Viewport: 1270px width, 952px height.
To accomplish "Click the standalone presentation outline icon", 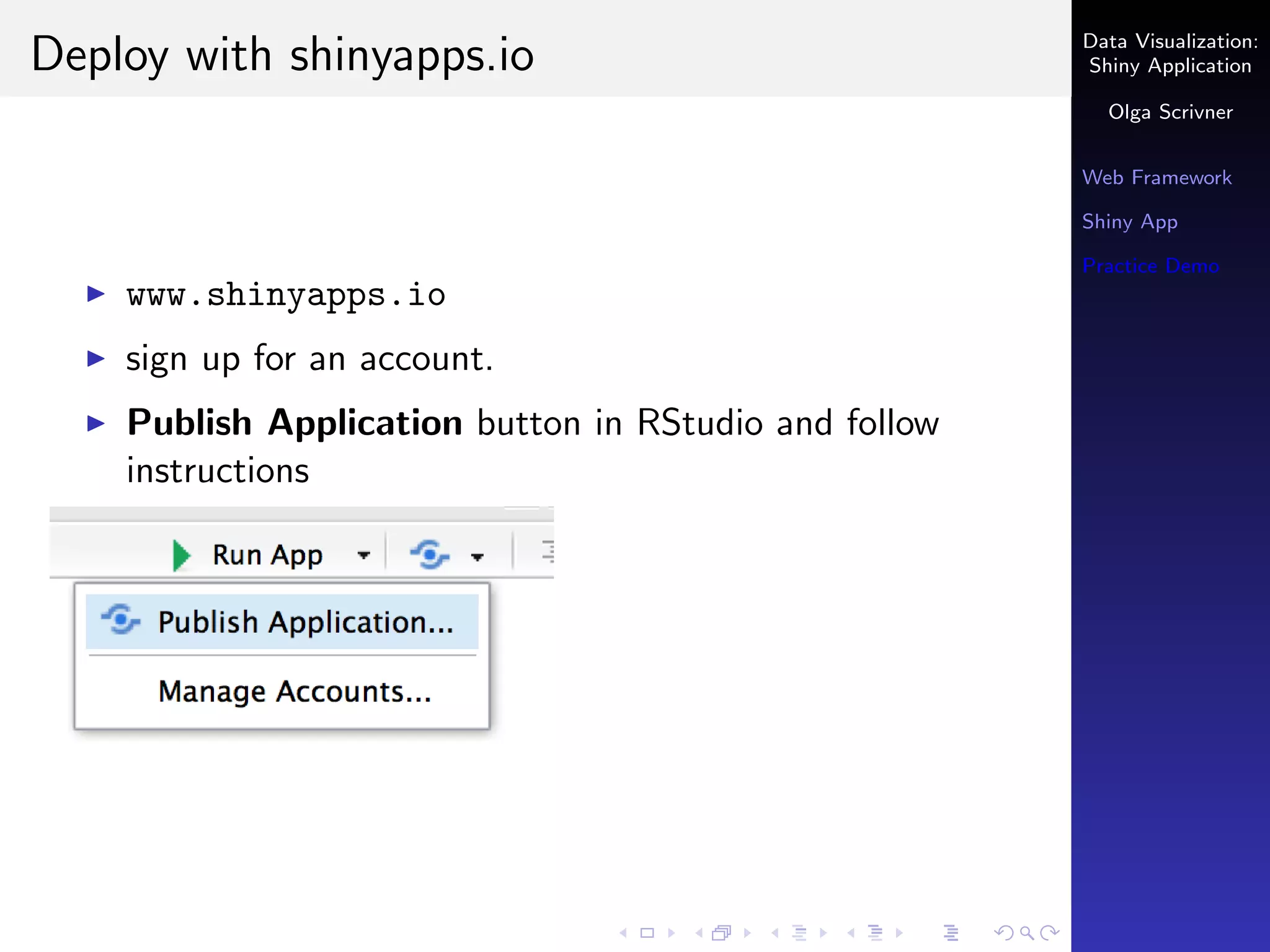I will [951, 933].
